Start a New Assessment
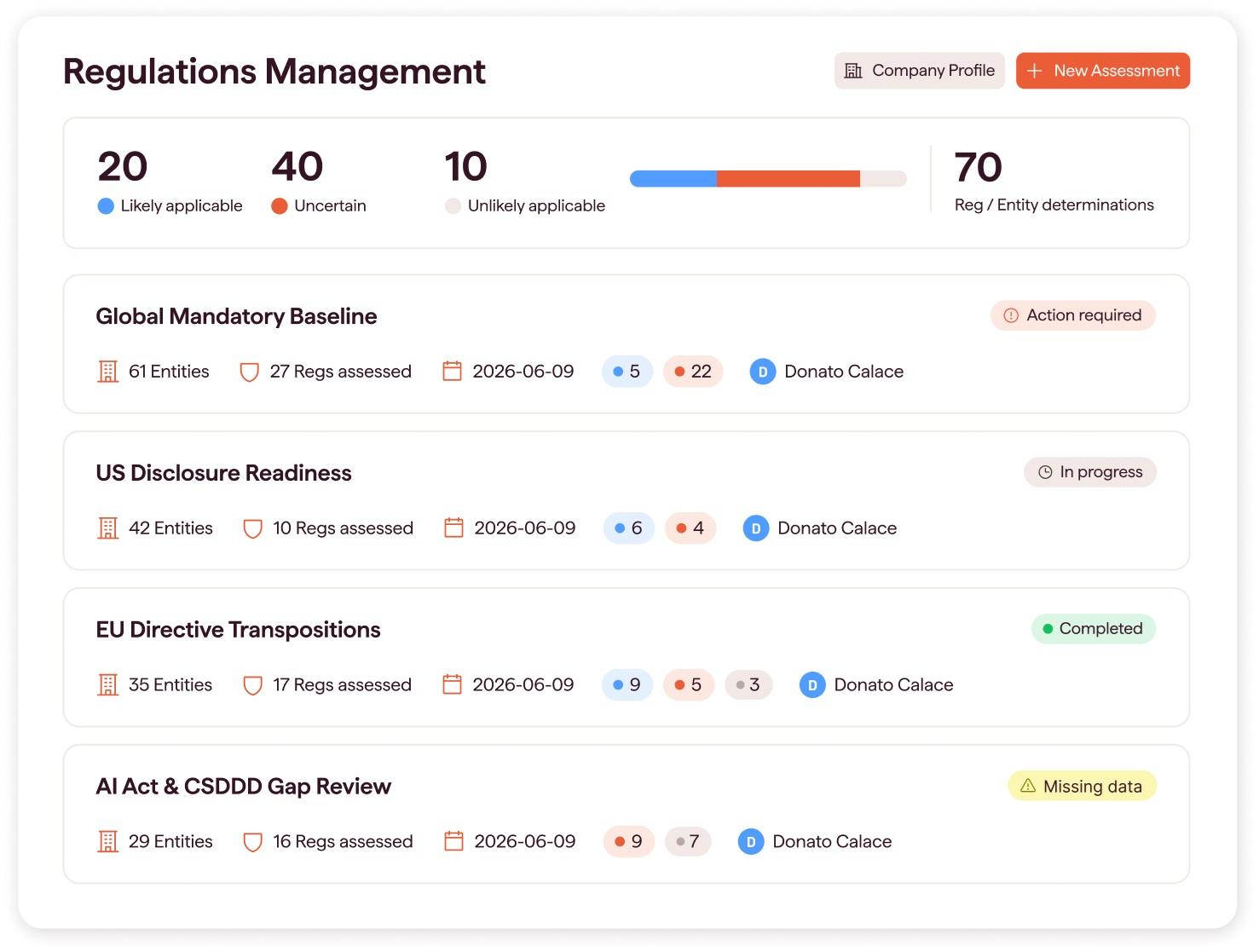This screenshot has width=1259, height=952. tap(1103, 71)
